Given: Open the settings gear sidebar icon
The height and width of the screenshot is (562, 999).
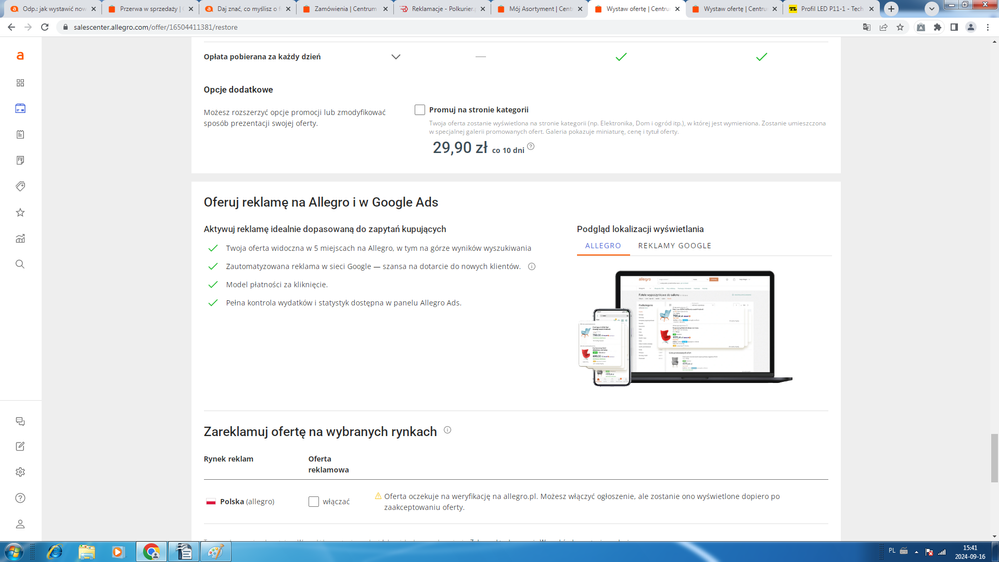Looking at the screenshot, I should [20, 472].
